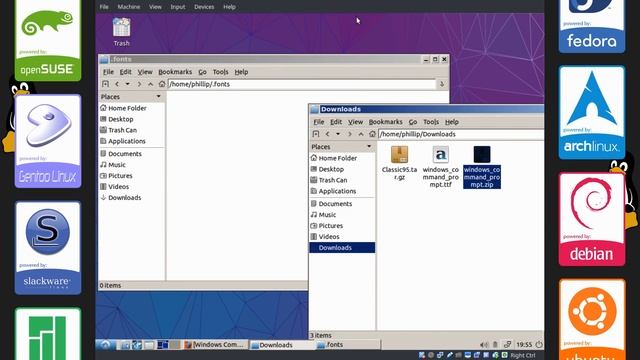Open the Bookmarks menu in the Downloads window
The width and height of the screenshot is (640, 360).
point(385,122)
